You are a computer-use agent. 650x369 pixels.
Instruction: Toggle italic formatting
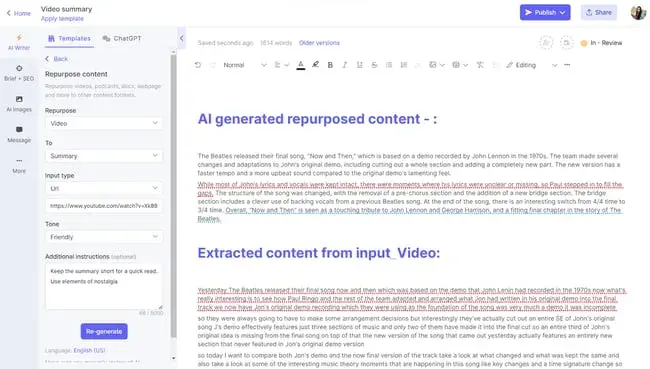click(x=344, y=65)
